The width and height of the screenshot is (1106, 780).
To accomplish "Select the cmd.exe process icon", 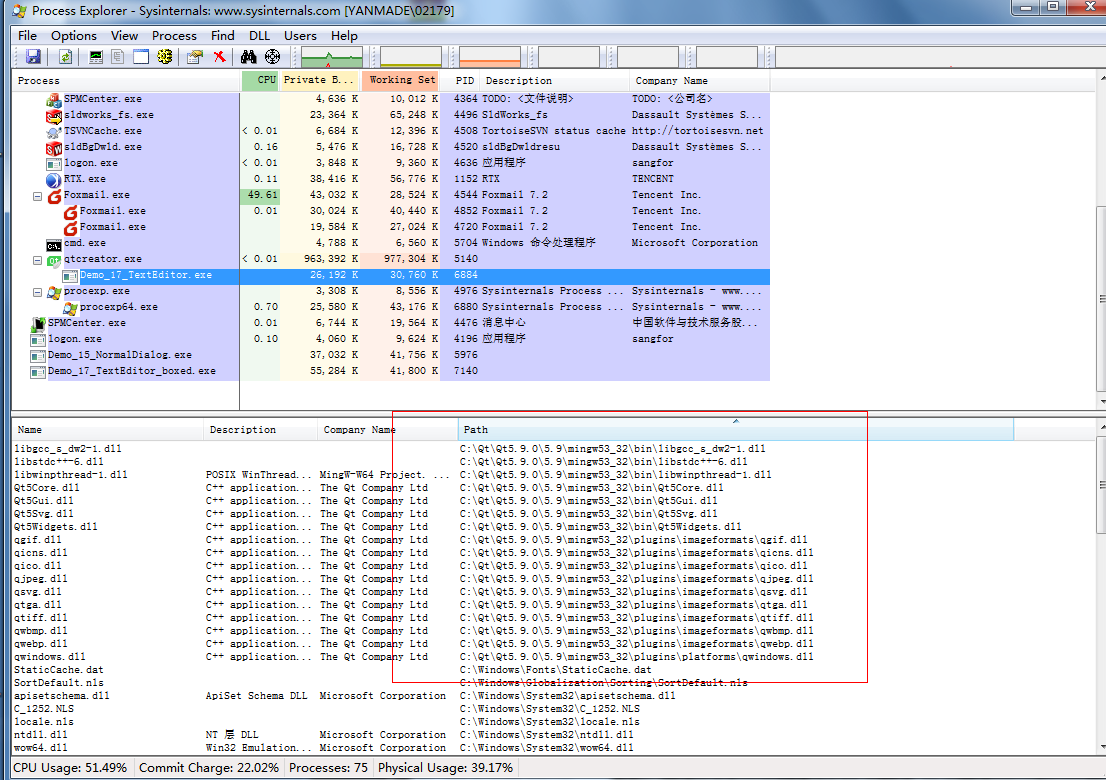I will (54, 244).
